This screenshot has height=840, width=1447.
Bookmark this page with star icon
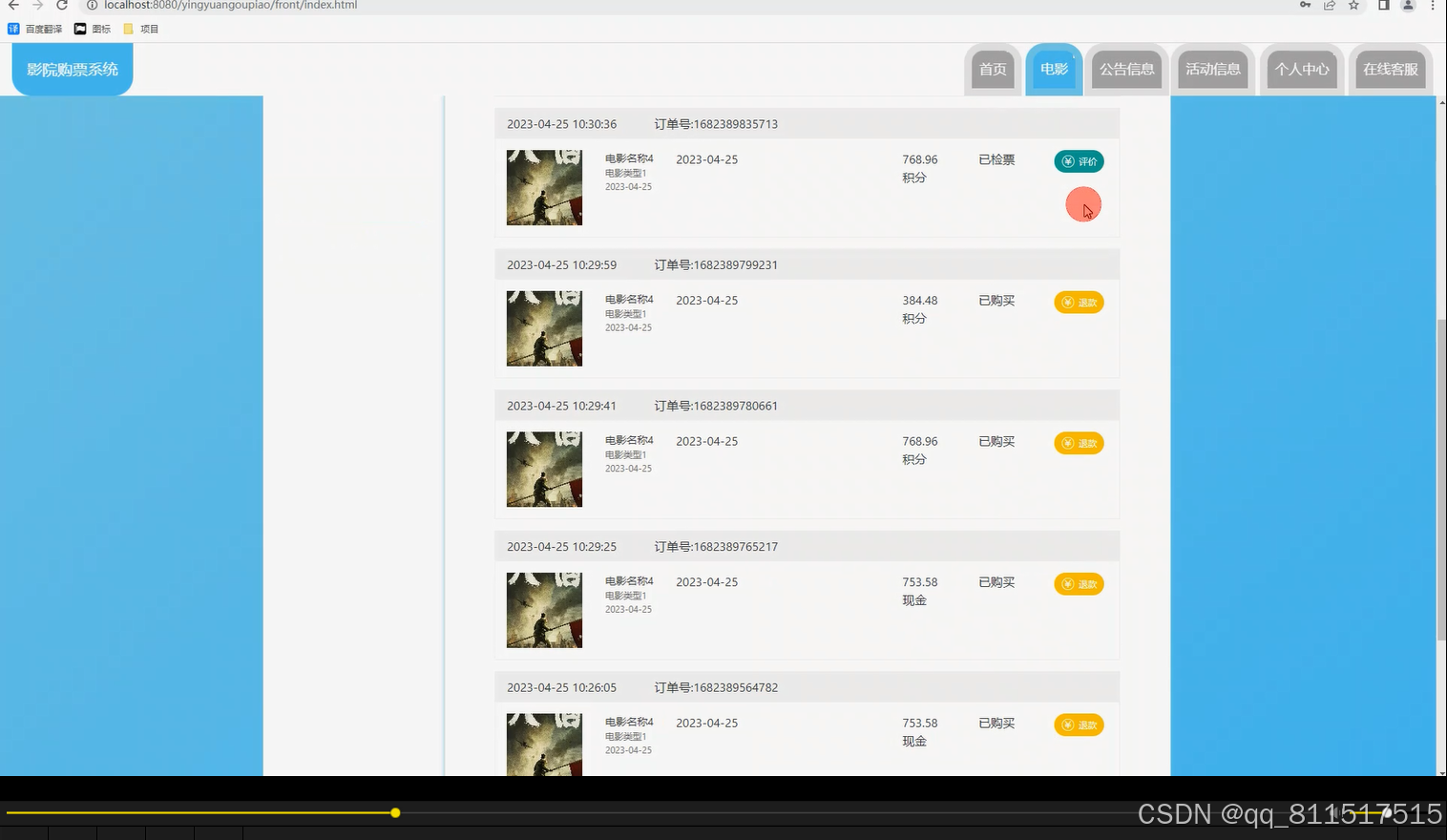click(x=1353, y=5)
